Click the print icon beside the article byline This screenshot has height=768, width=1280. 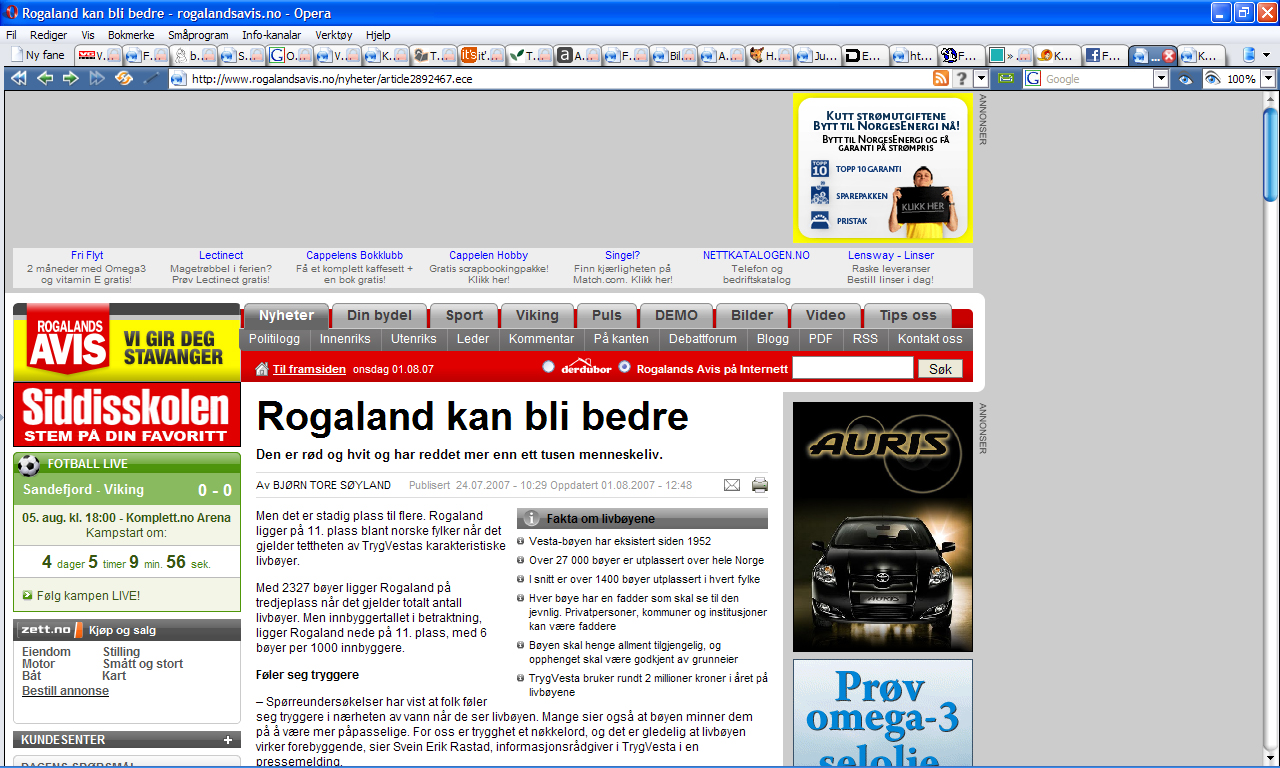(x=760, y=485)
